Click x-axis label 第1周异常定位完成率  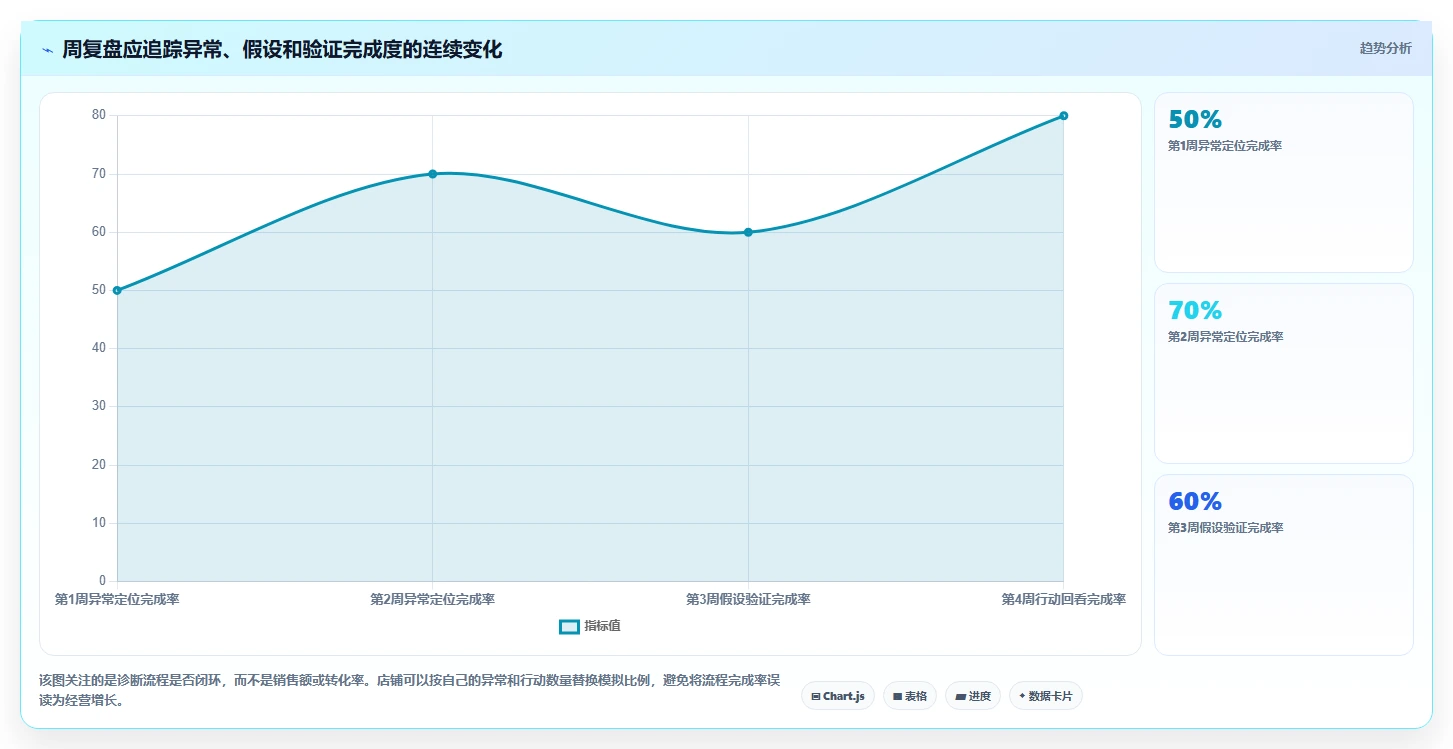[117, 599]
